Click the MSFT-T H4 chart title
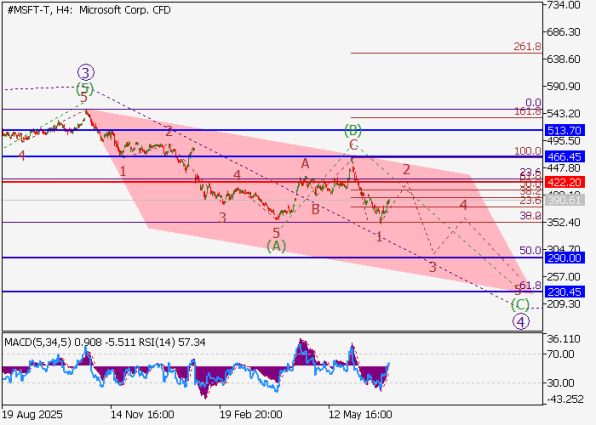 89,10
